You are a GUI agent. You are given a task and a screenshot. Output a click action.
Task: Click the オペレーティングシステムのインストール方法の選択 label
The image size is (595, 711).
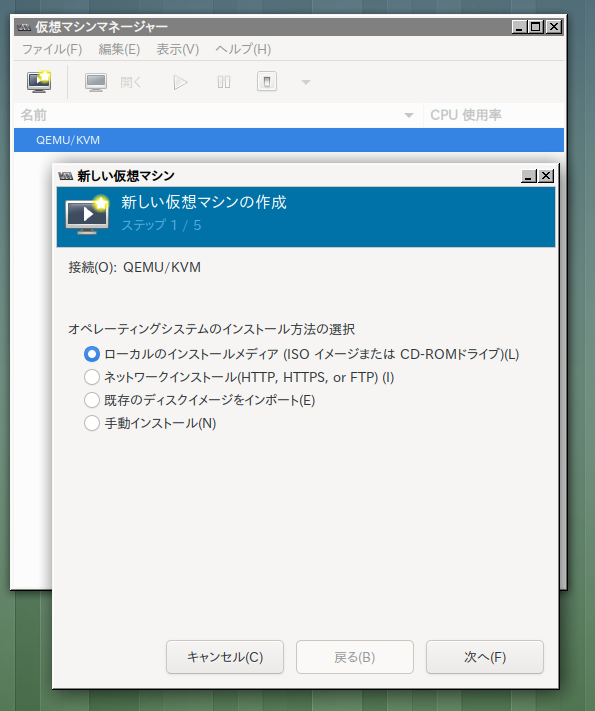(x=211, y=329)
